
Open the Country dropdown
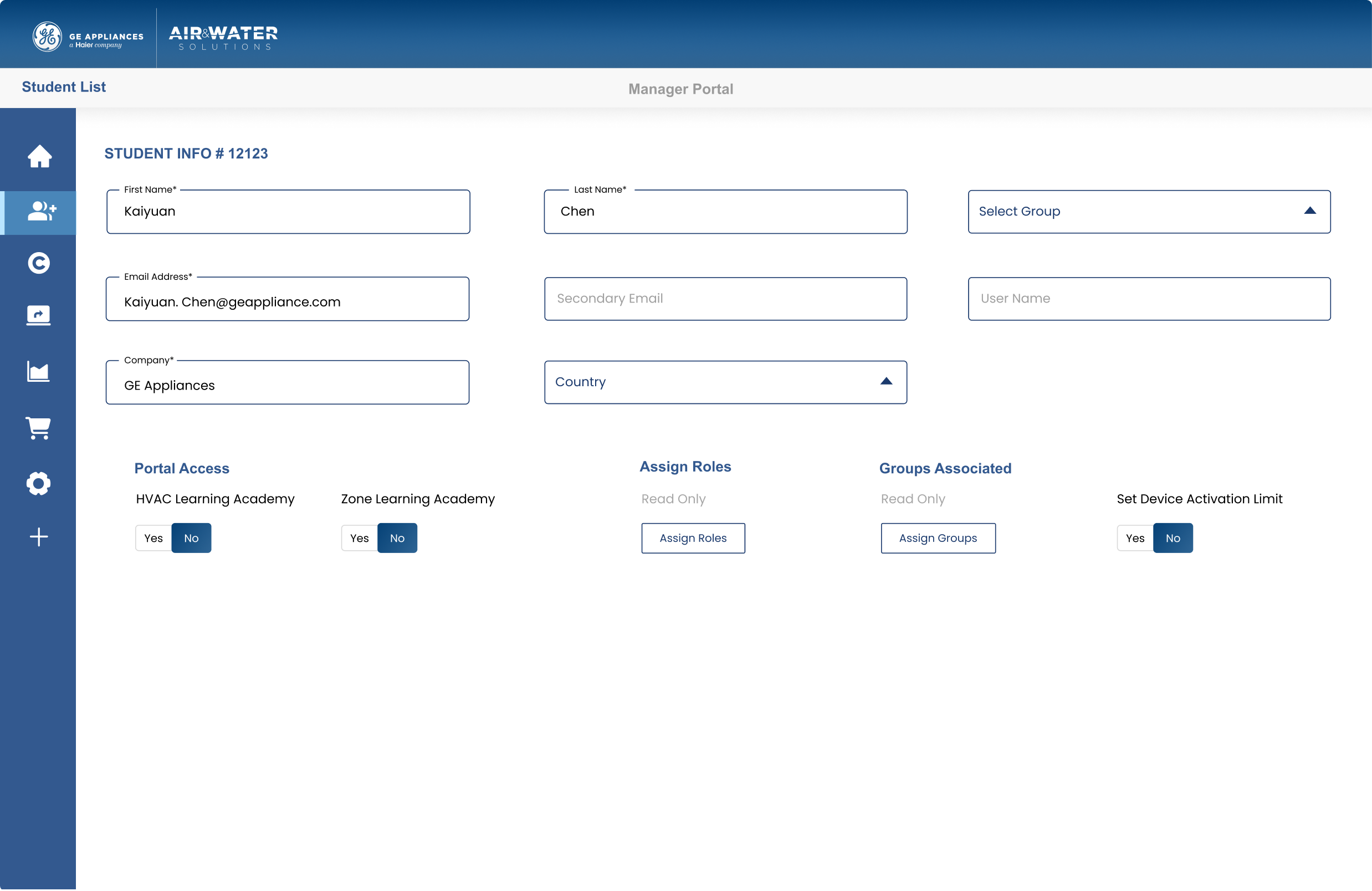click(x=725, y=382)
